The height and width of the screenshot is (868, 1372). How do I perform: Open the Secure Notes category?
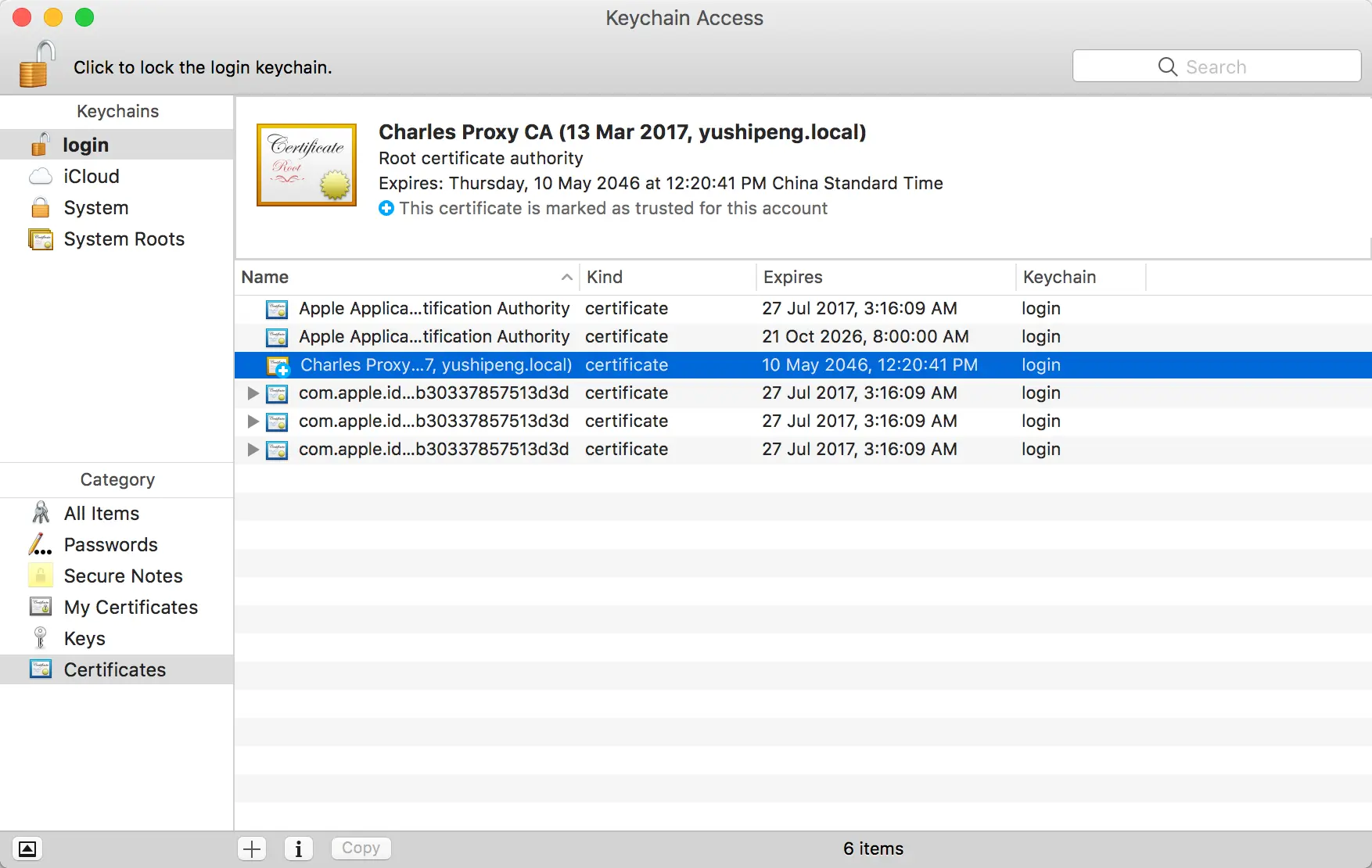click(117, 576)
